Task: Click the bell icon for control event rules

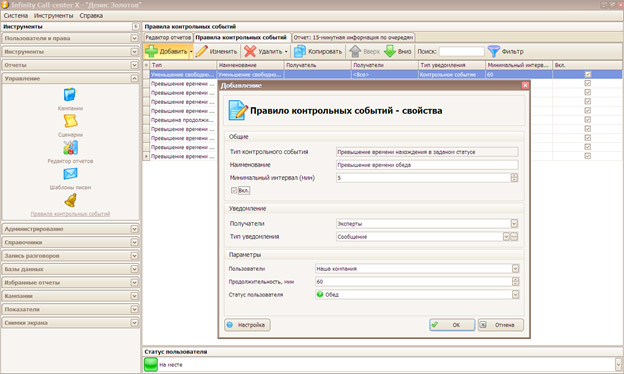Action: click(x=70, y=200)
